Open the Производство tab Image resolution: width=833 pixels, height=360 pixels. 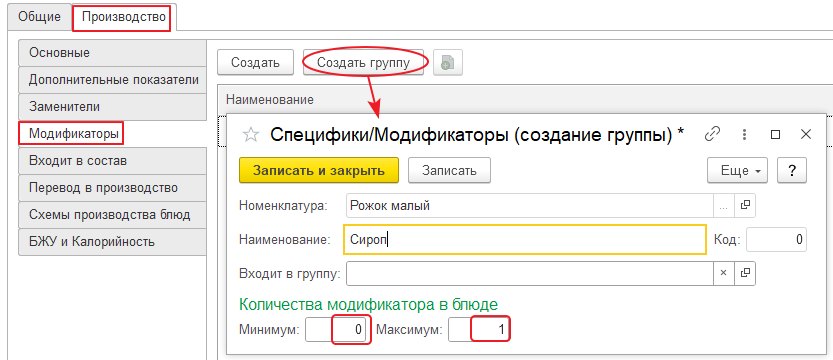click(124, 17)
